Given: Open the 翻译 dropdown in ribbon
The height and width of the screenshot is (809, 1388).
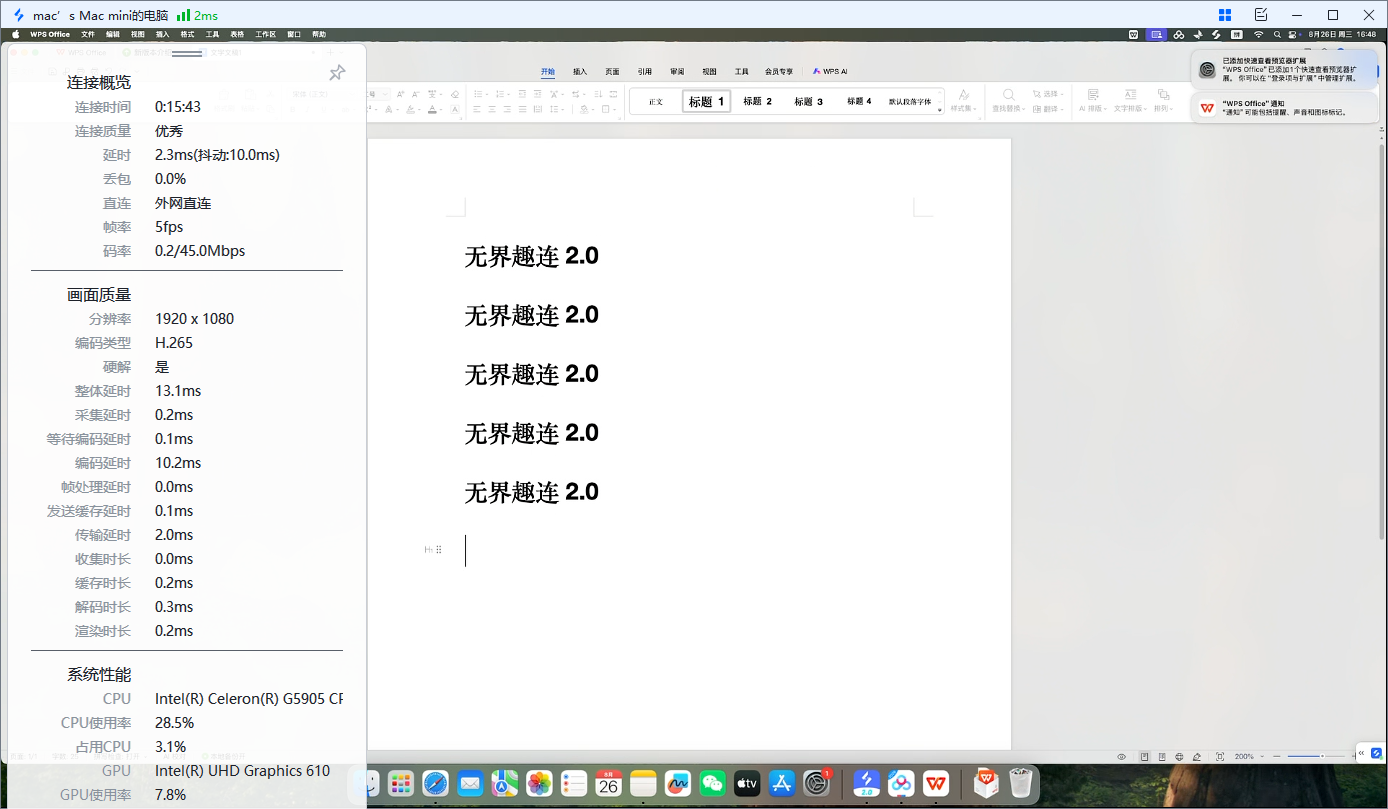Looking at the screenshot, I should point(1048,109).
